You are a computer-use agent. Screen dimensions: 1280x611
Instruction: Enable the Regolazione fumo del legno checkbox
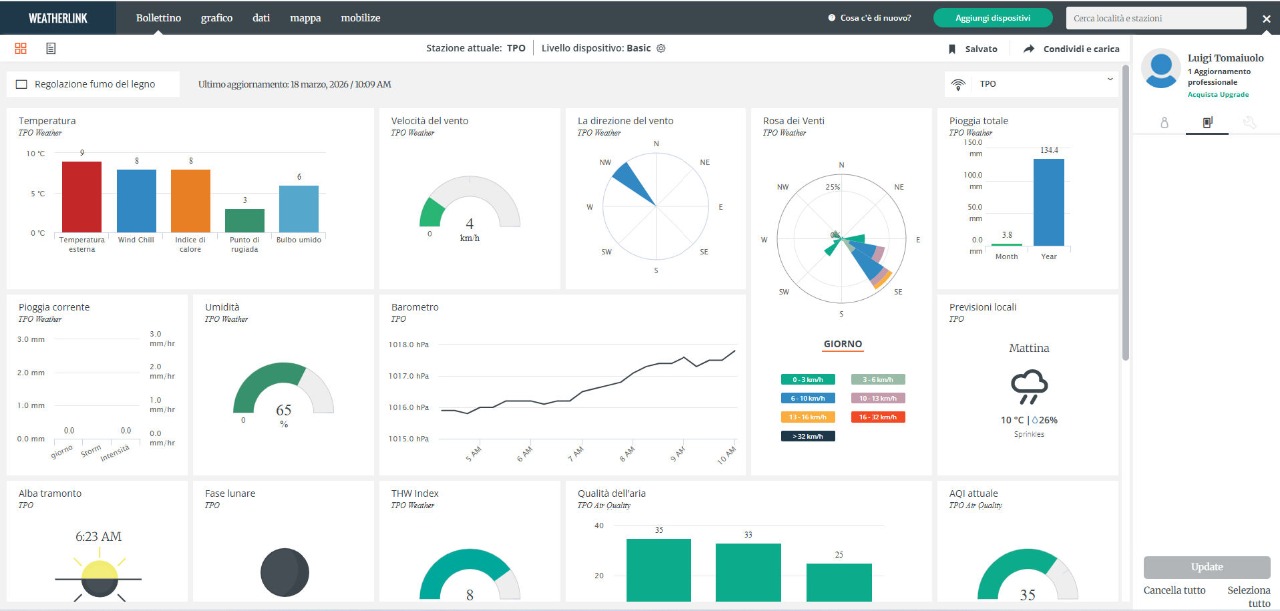pyautogui.click(x=22, y=85)
